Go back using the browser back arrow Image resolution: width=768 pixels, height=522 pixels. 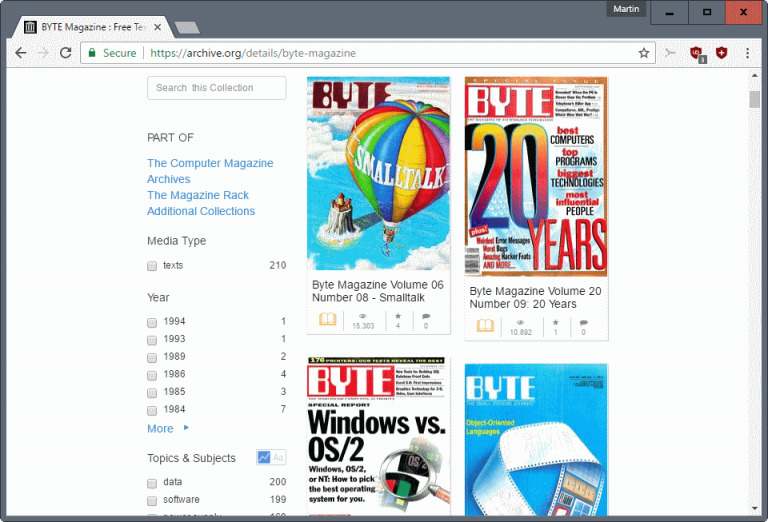tap(21, 53)
